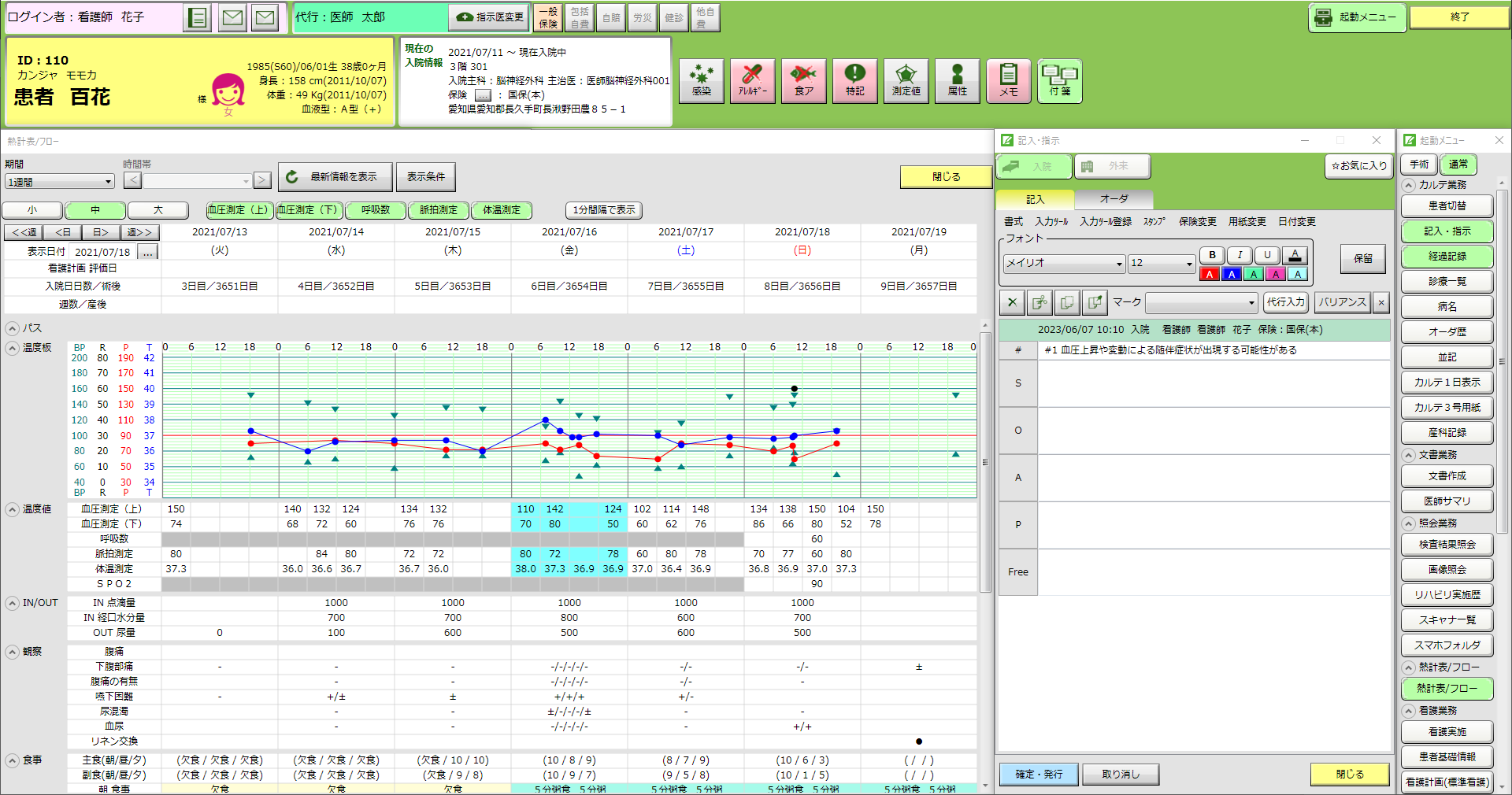Enable the 血圧測定（上）chart toggle
Image resolution: width=1512 pixels, height=795 pixels.
point(239,210)
